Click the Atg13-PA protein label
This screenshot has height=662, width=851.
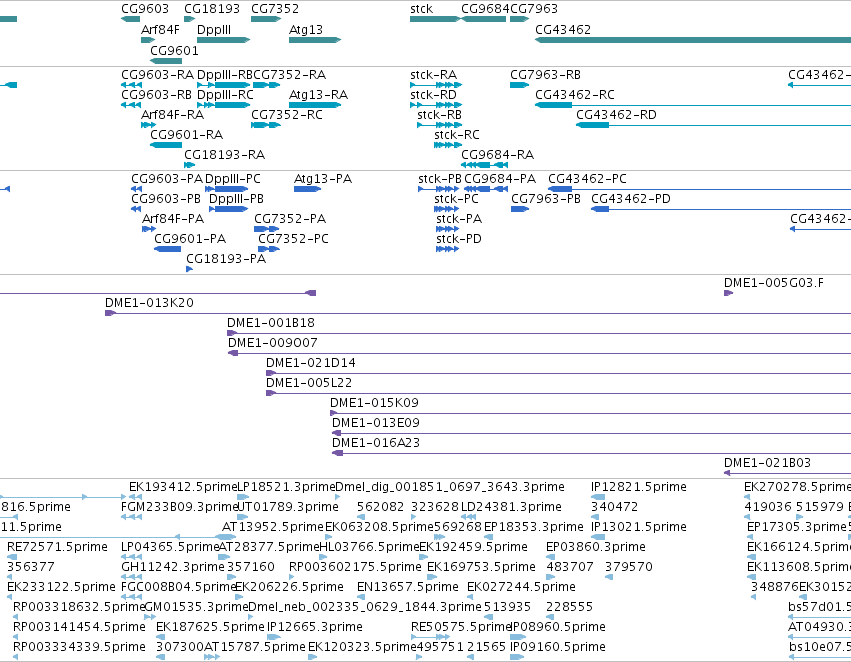coord(323,179)
